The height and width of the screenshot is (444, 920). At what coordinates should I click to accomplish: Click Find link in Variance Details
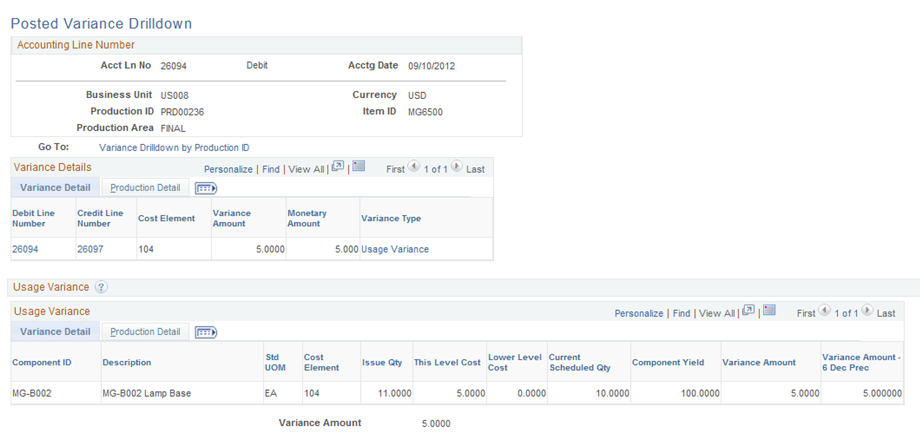[x=270, y=169]
